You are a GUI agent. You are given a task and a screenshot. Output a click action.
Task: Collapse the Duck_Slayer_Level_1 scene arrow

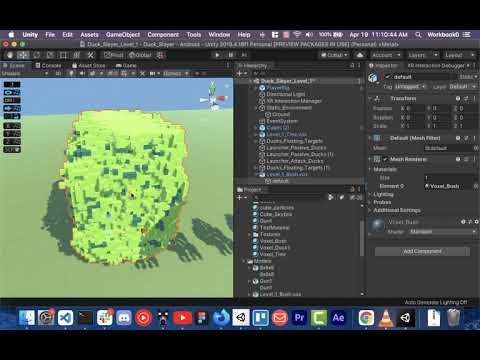[x=250, y=81]
